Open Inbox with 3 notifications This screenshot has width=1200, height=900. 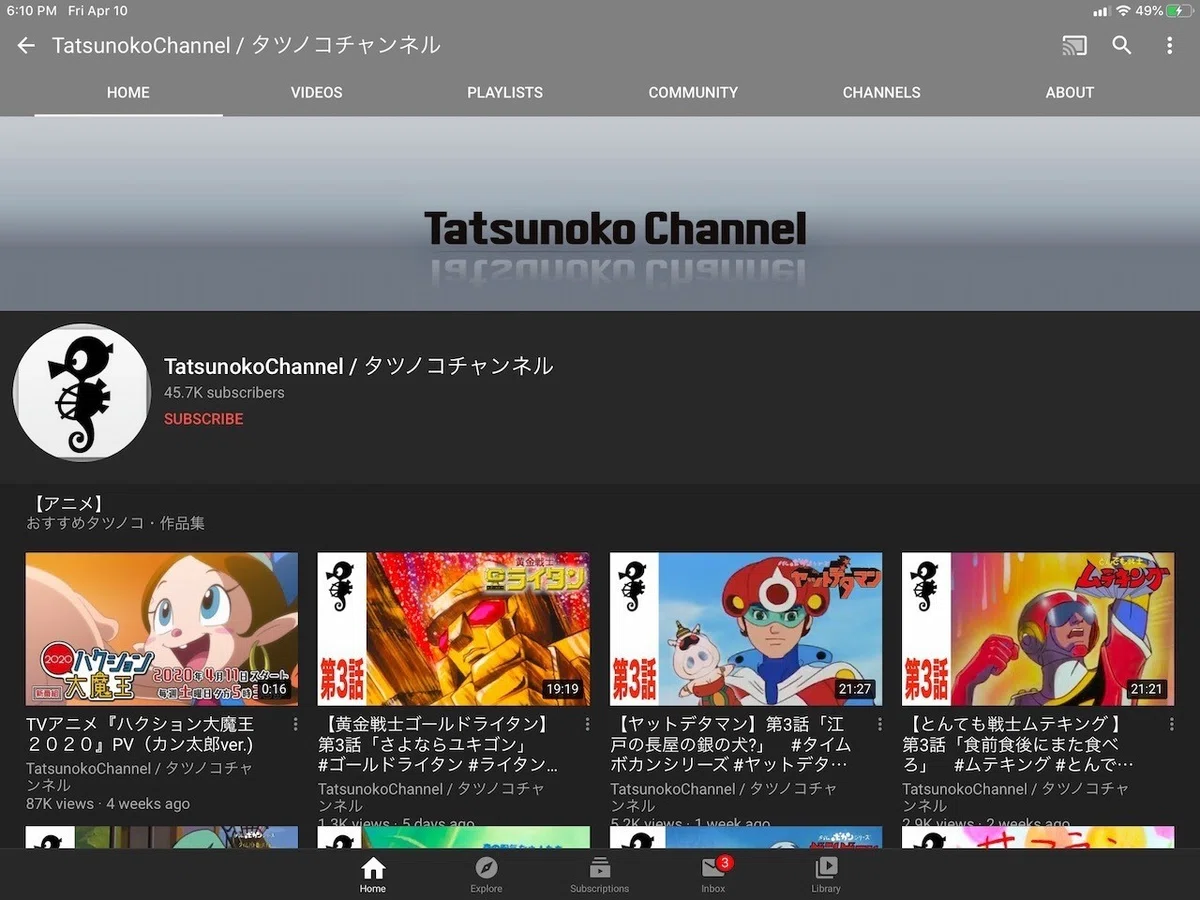[x=713, y=875]
